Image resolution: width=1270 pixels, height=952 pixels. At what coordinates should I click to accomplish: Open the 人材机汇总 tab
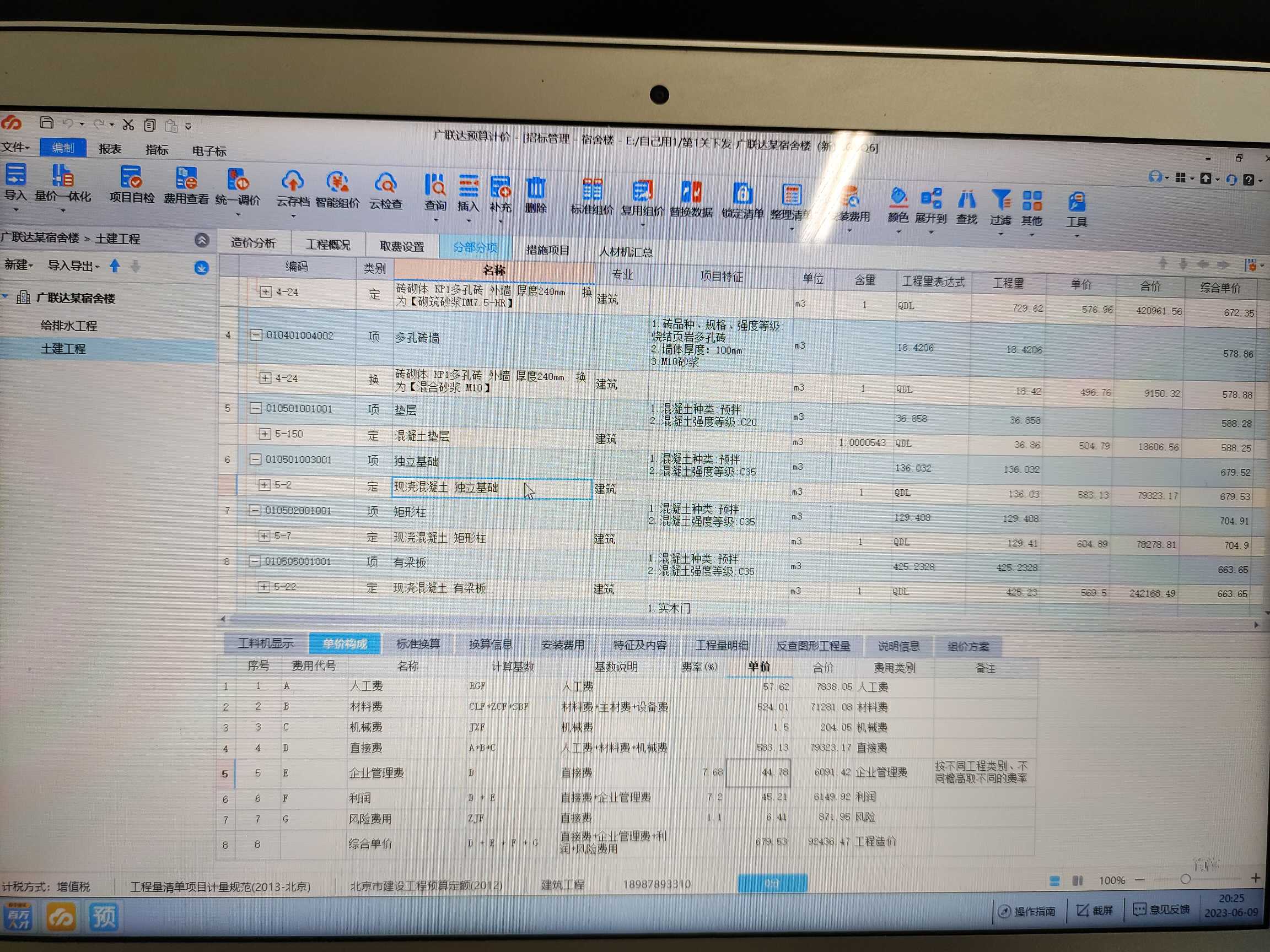point(626,252)
